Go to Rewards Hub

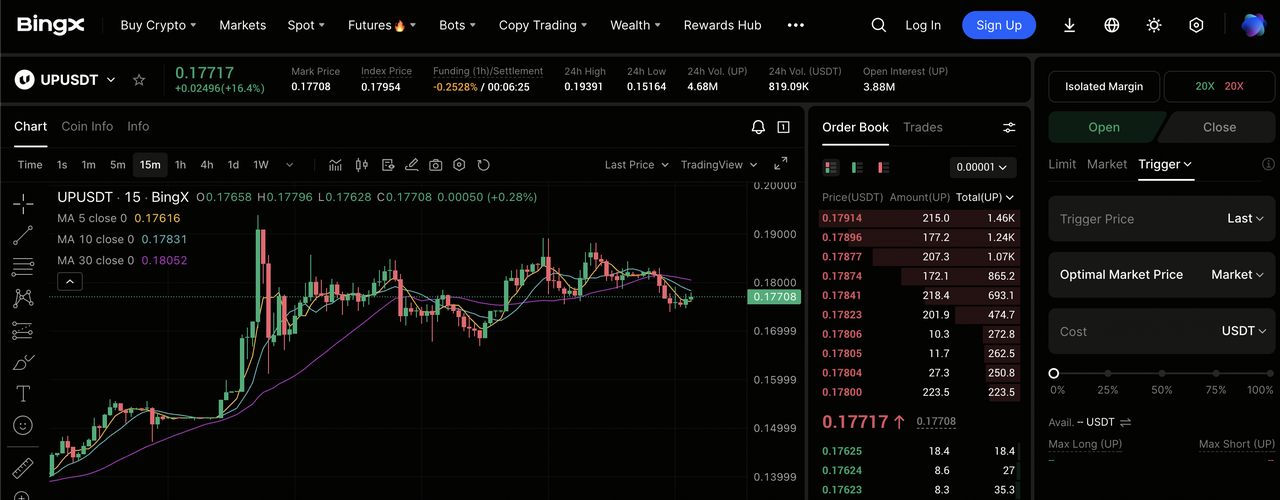click(x=722, y=25)
